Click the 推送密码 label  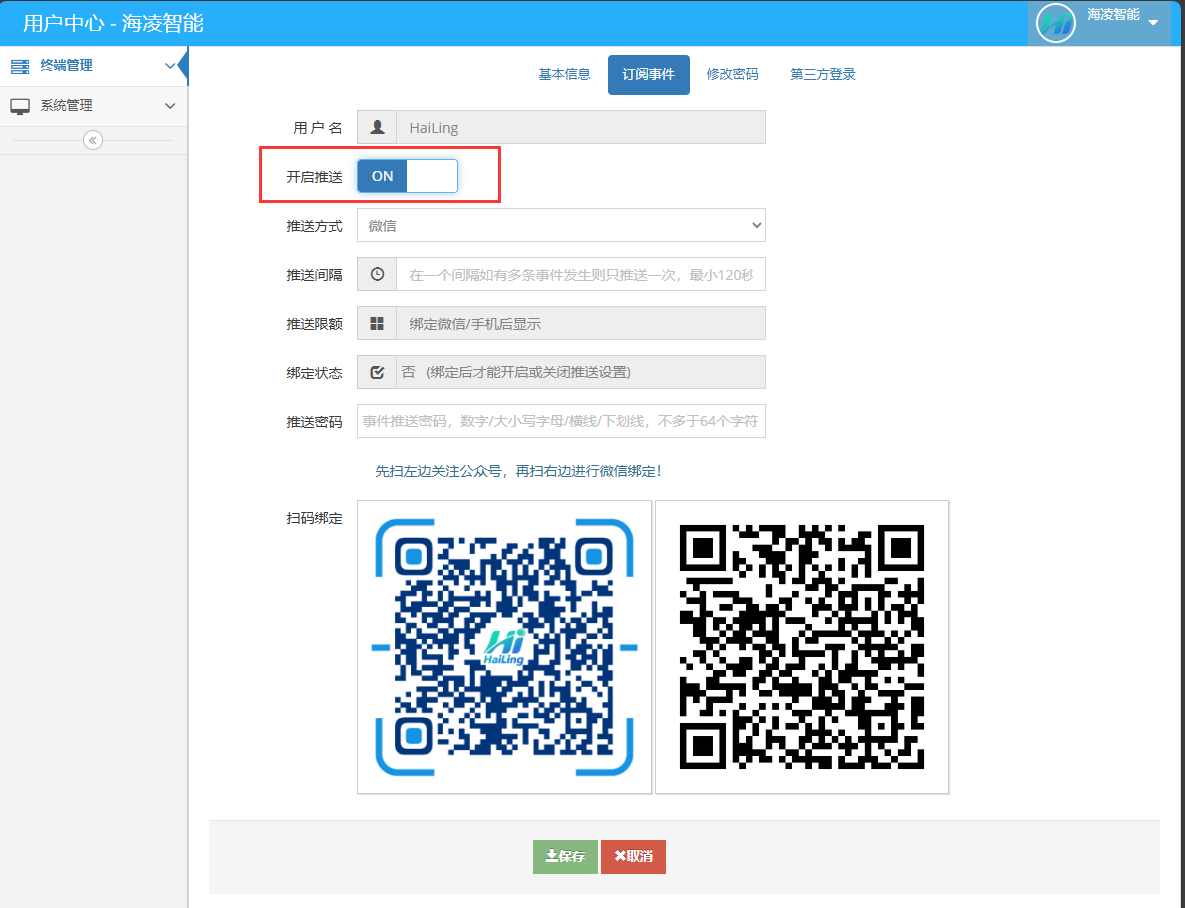click(314, 422)
